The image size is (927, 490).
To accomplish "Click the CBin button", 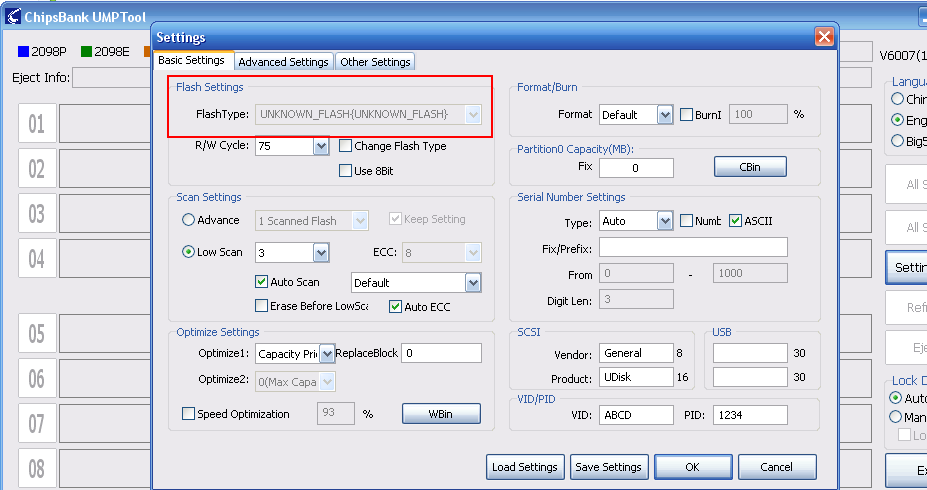I will [x=750, y=167].
